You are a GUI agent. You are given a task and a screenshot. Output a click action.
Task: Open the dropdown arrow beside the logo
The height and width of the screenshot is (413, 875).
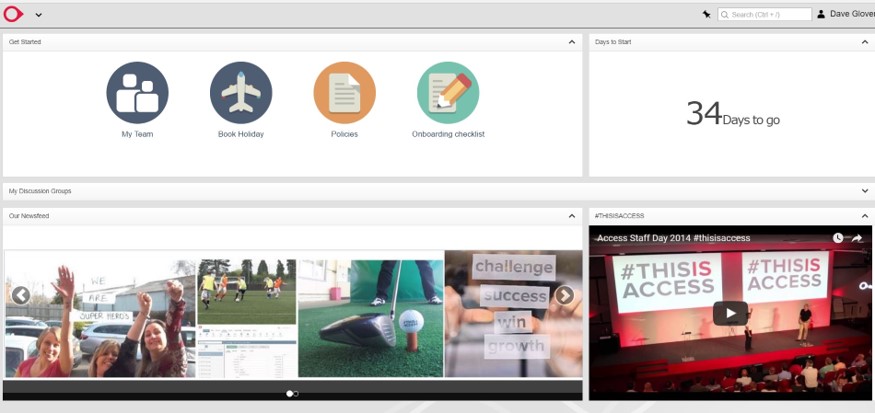pos(39,15)
